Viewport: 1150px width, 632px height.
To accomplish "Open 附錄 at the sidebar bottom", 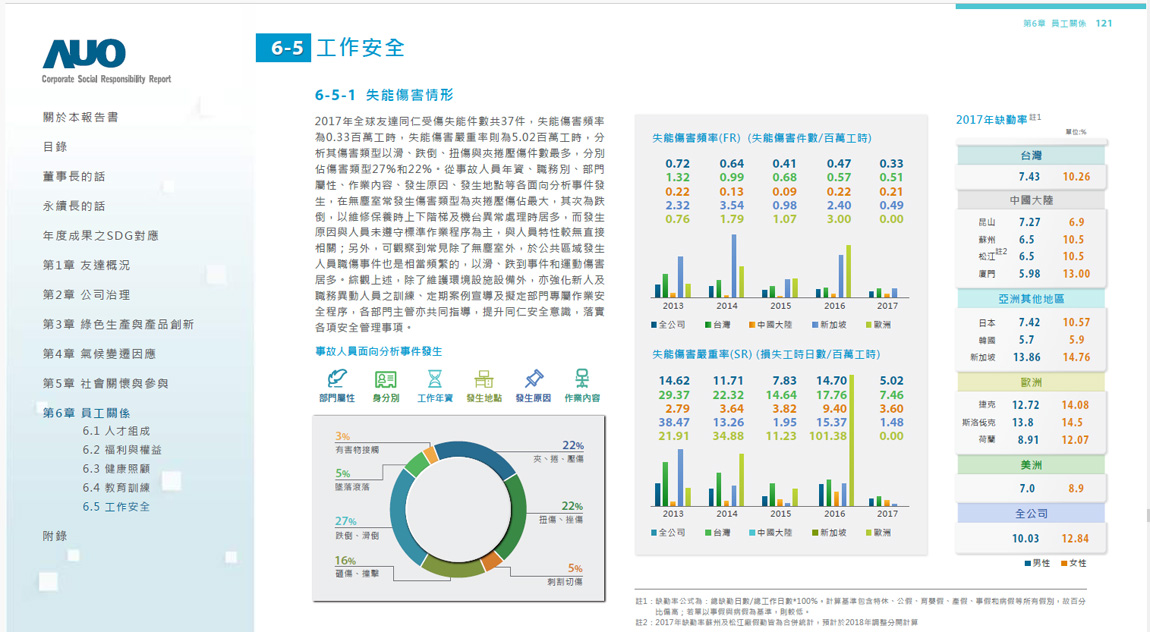I will pos(55,536).
